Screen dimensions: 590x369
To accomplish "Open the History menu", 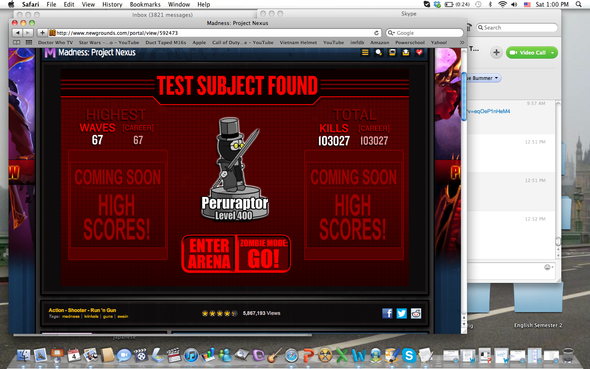I will pos(112,5).
